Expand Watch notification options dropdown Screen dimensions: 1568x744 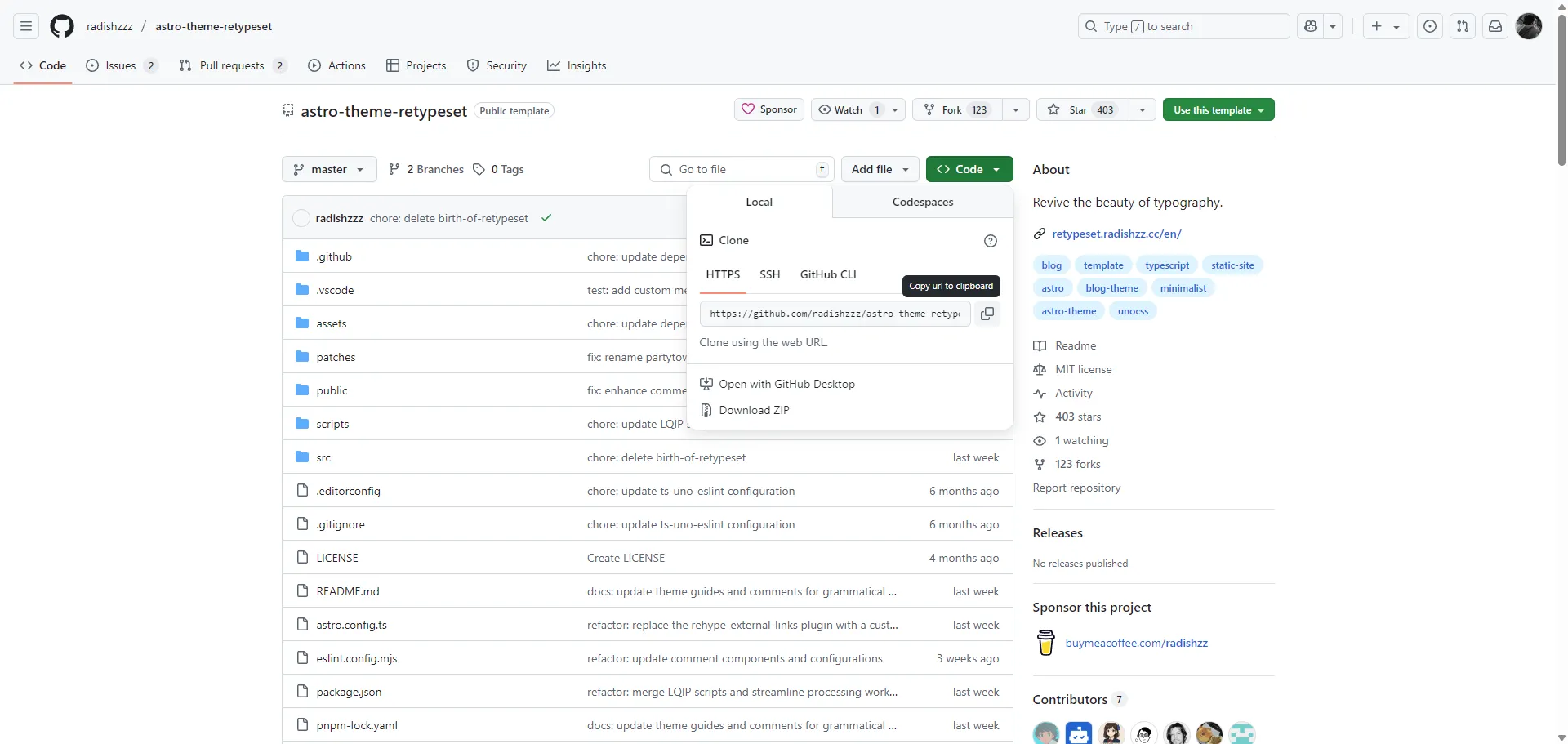tap(896, 109)
